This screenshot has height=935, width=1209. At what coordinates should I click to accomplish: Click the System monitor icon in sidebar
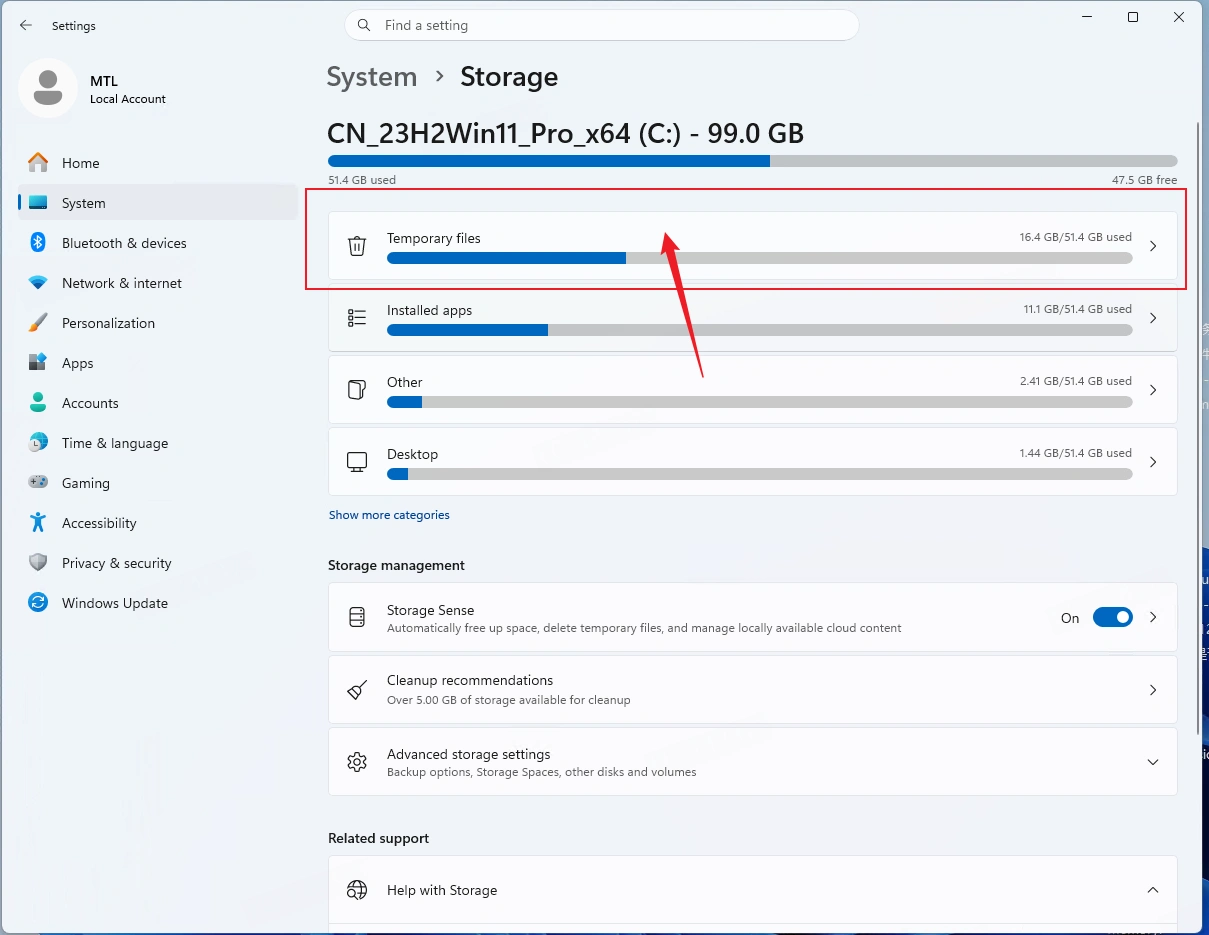pos(38,203)
